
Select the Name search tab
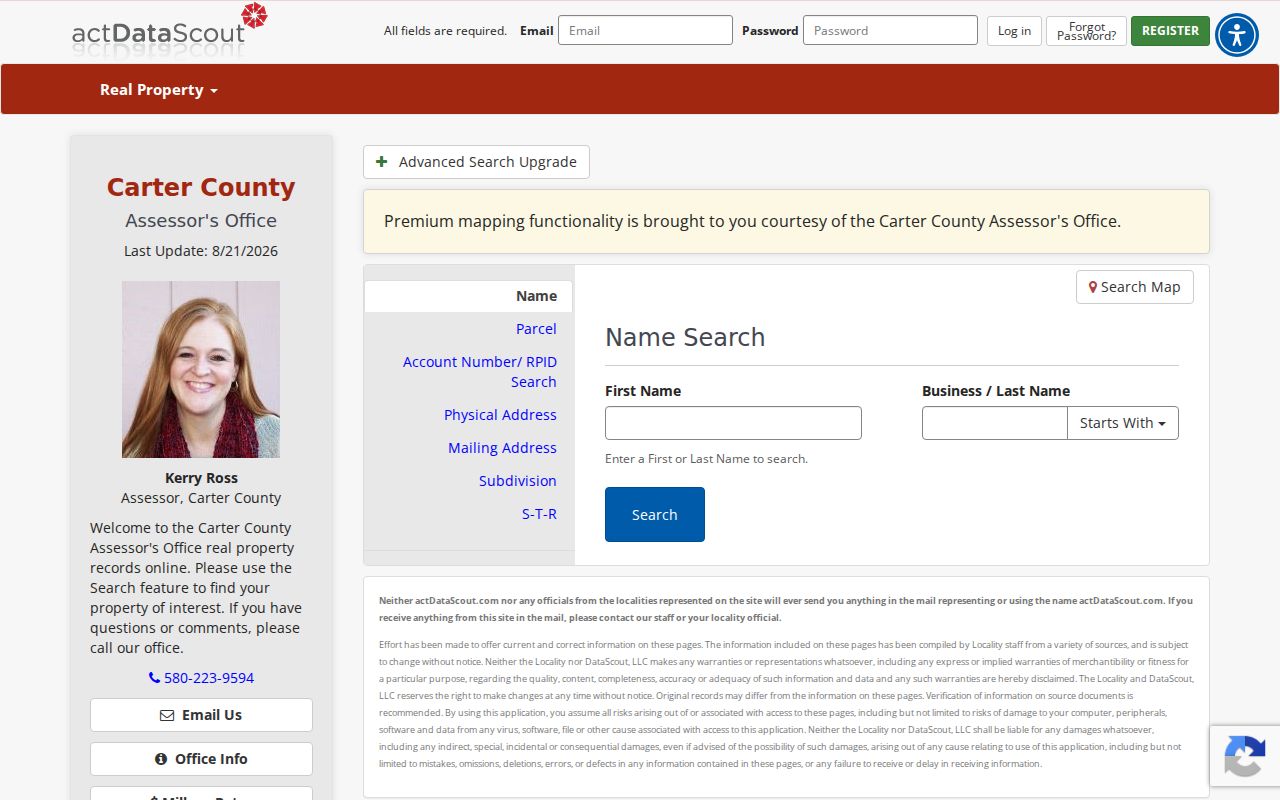468,296
